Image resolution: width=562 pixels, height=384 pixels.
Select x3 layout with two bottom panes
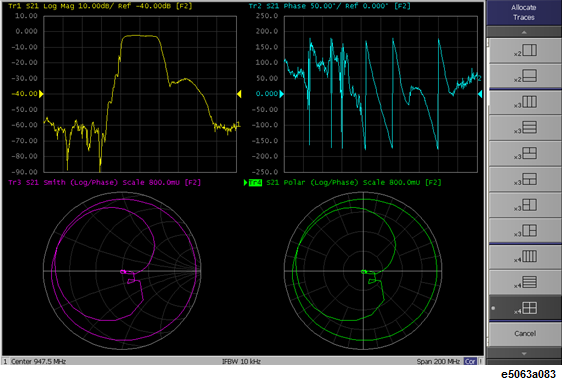point(525,179)
